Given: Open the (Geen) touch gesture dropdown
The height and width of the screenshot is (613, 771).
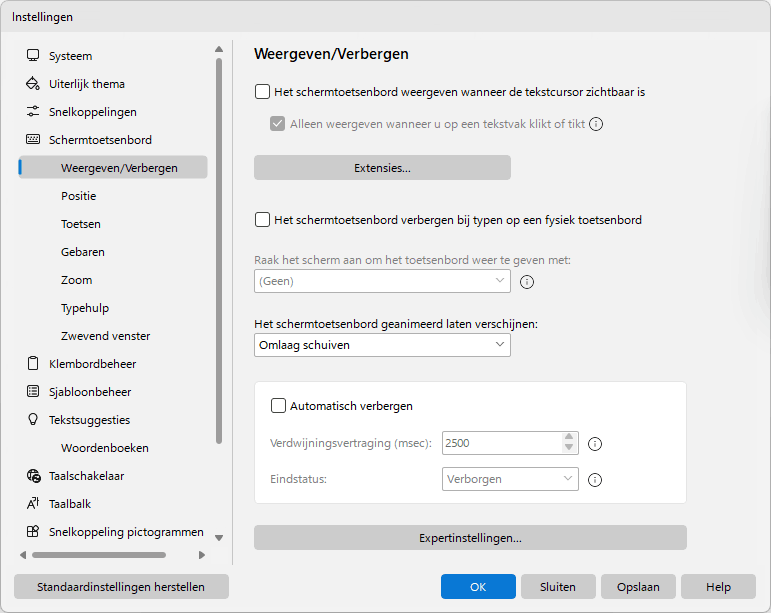Looking at the screenshot, I should click(382, 281).
